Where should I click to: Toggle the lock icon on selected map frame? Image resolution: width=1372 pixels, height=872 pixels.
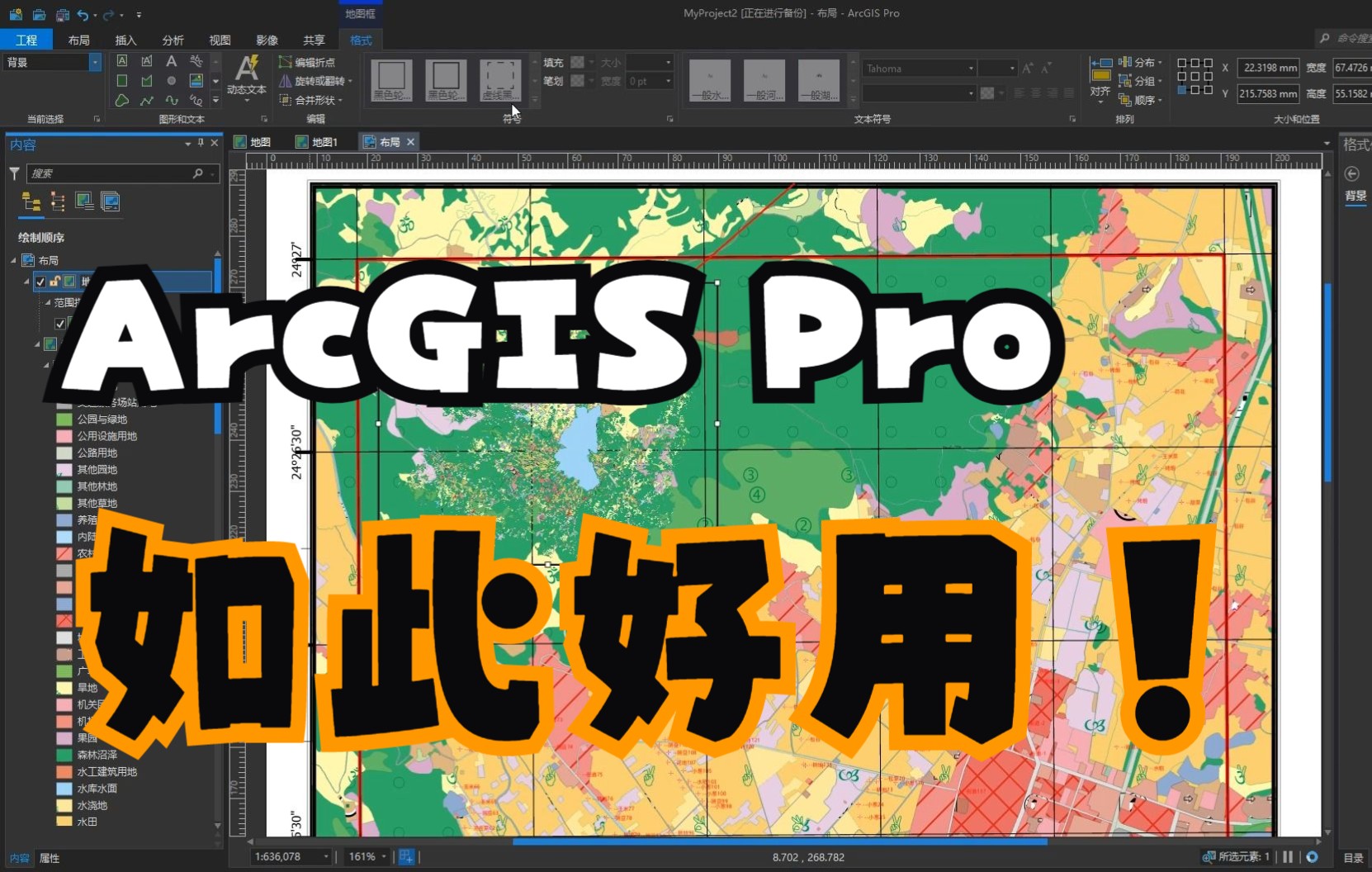(55, 282)
